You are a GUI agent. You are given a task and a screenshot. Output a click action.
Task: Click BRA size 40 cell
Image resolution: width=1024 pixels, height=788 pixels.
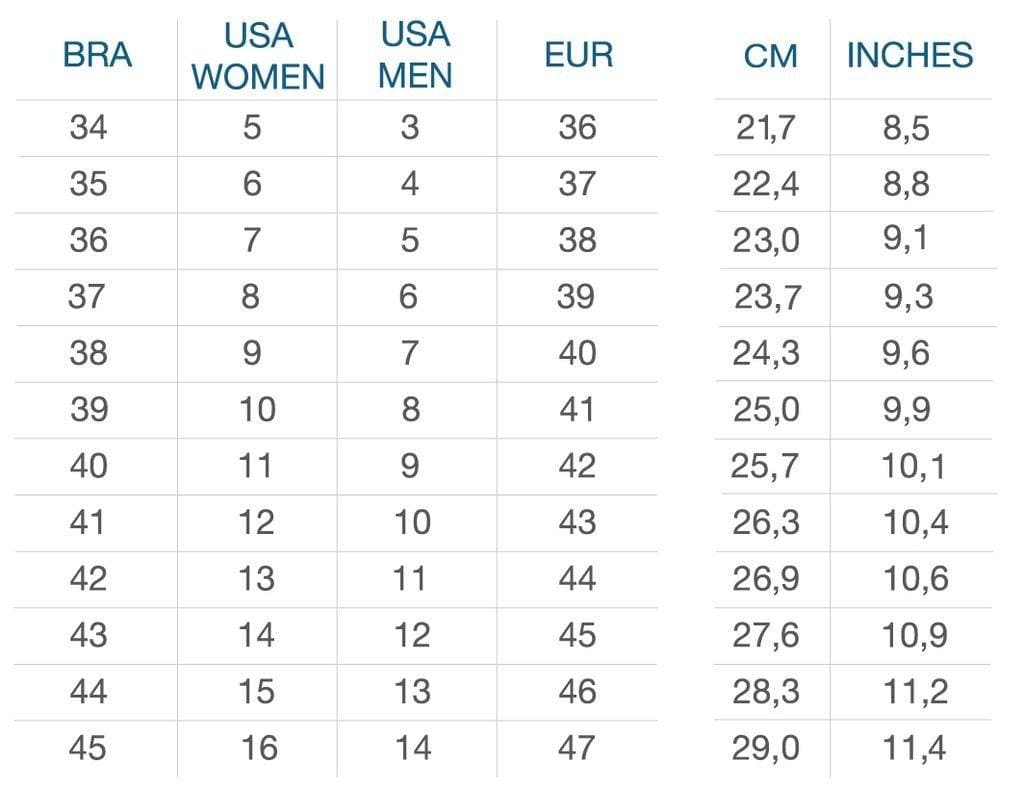(x=89, y=466)
